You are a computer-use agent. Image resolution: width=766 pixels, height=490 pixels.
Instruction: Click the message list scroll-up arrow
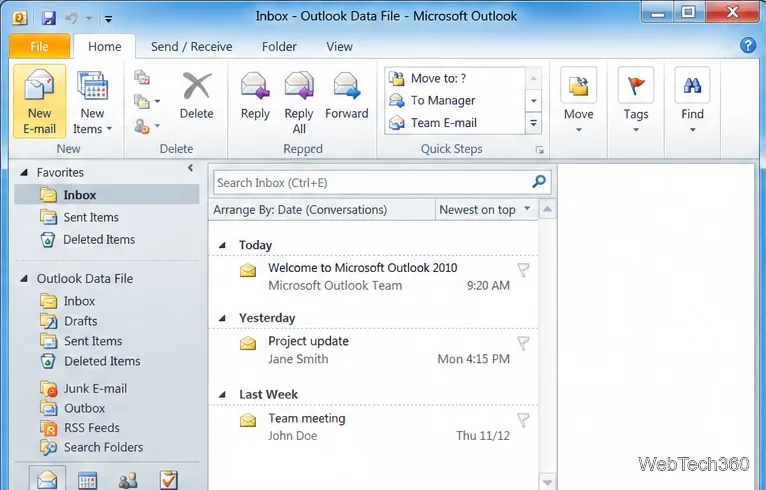pyautogui.click(x=547, y=210)
